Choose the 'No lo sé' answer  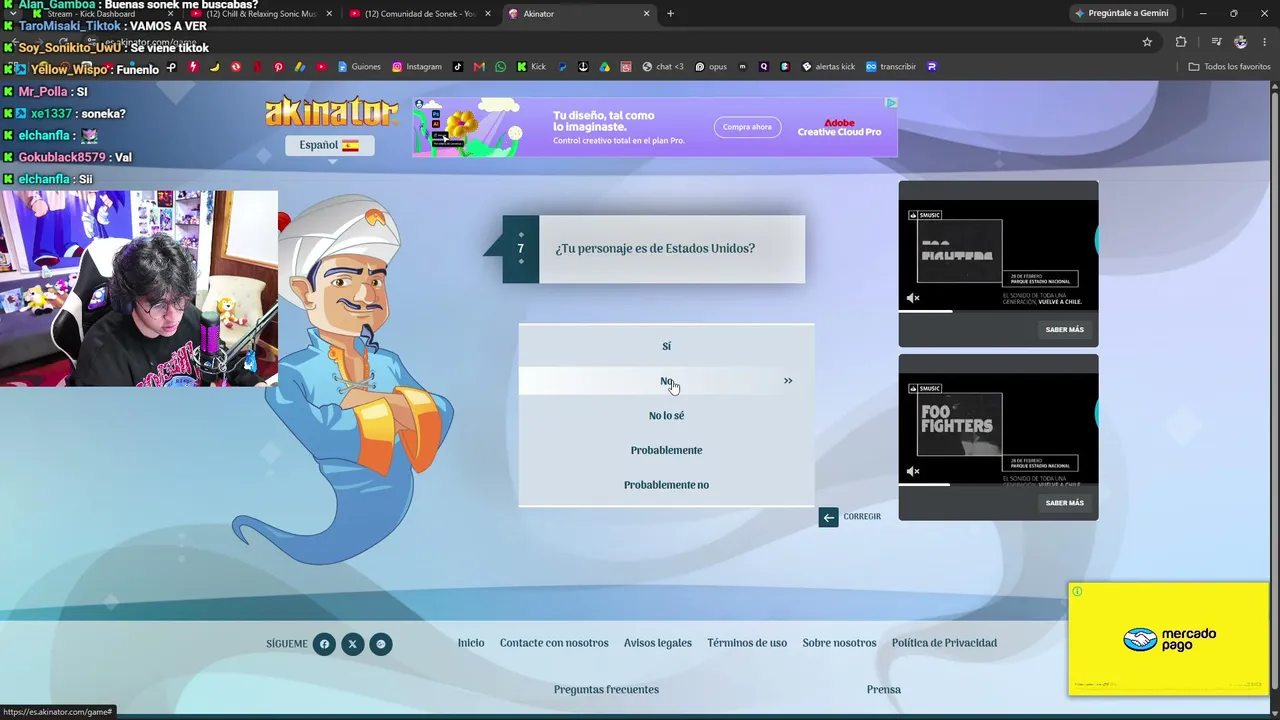tap(666, 415)
